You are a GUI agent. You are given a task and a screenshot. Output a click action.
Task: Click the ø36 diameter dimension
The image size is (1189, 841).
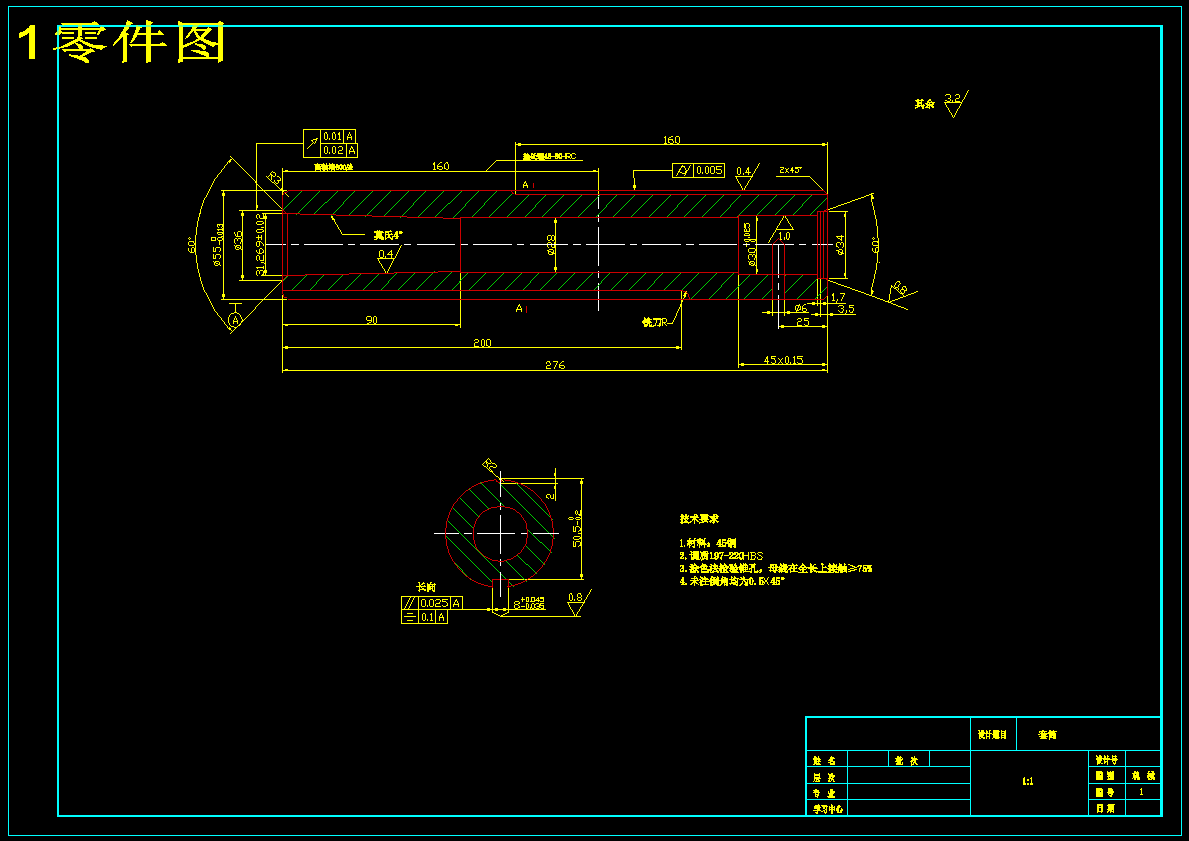pos(238,241)
